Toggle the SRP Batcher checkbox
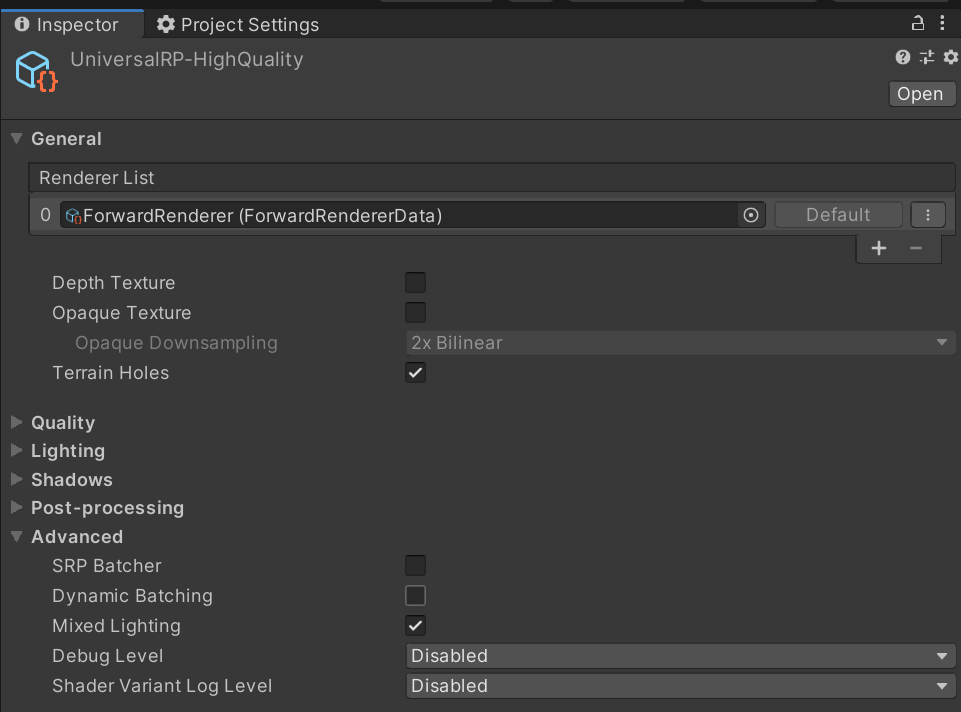This screenshot has height=712, width=961. (415, 566)
